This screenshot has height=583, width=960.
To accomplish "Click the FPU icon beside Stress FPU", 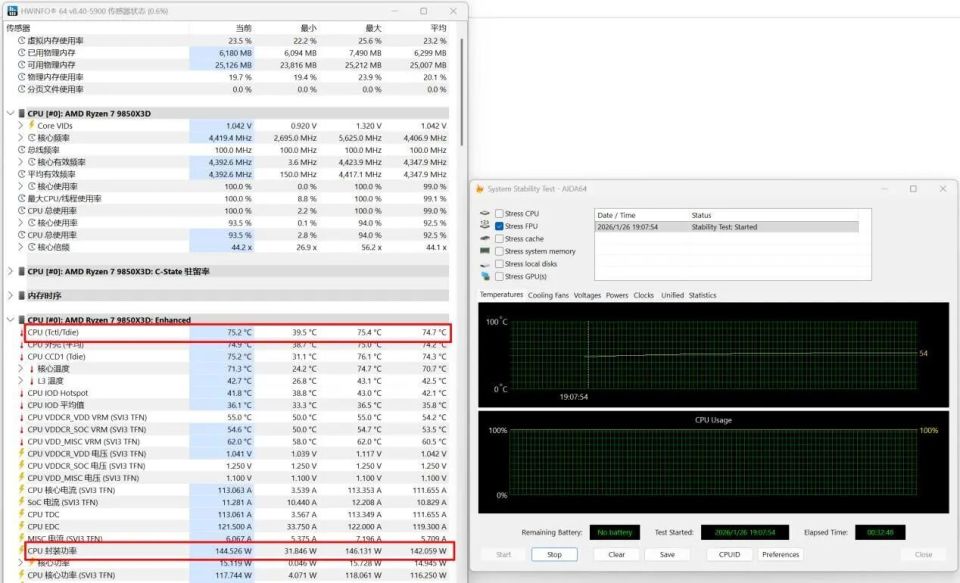I will [485, 225].
